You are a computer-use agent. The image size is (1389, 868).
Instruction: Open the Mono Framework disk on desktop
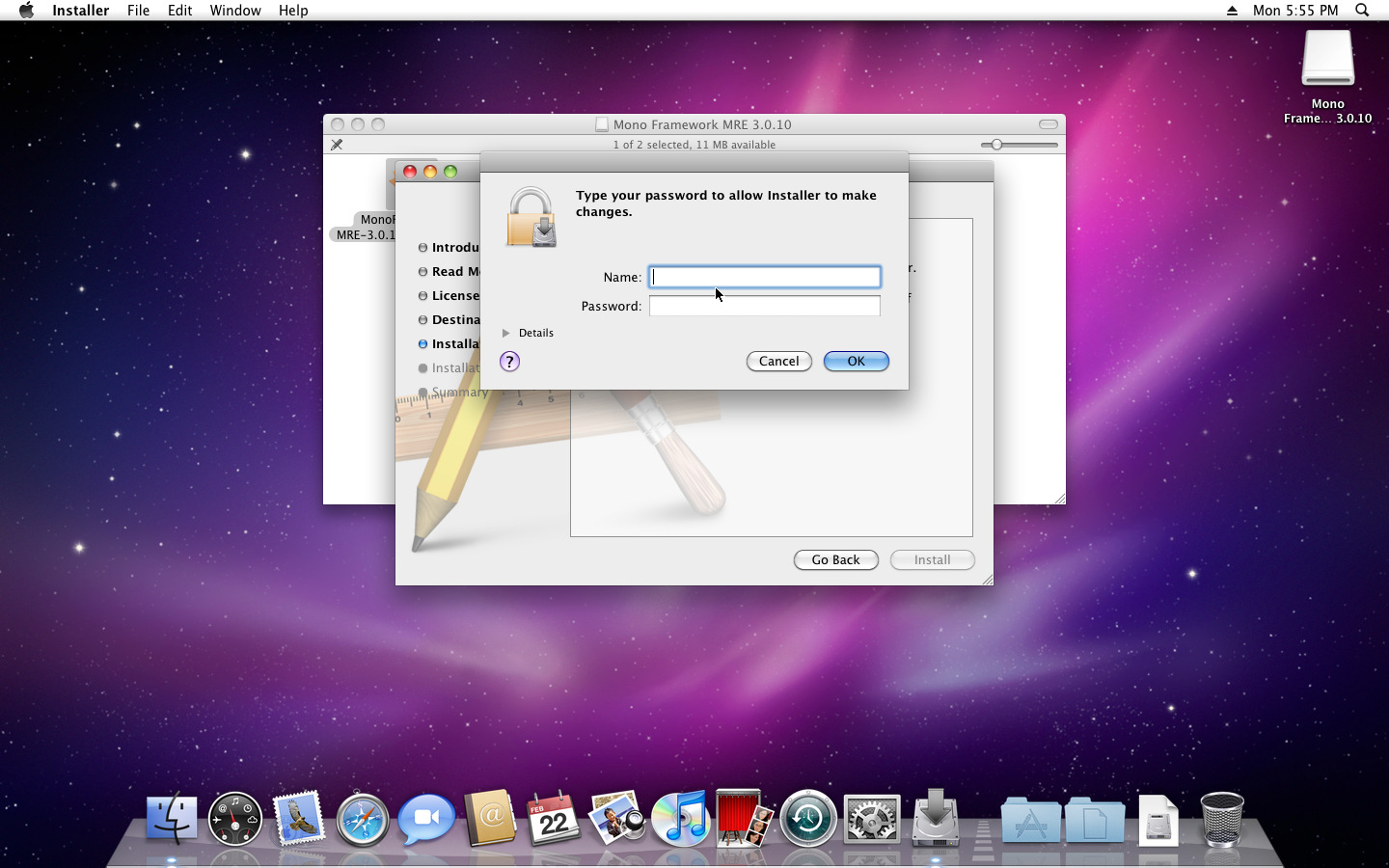point(1327,60)
